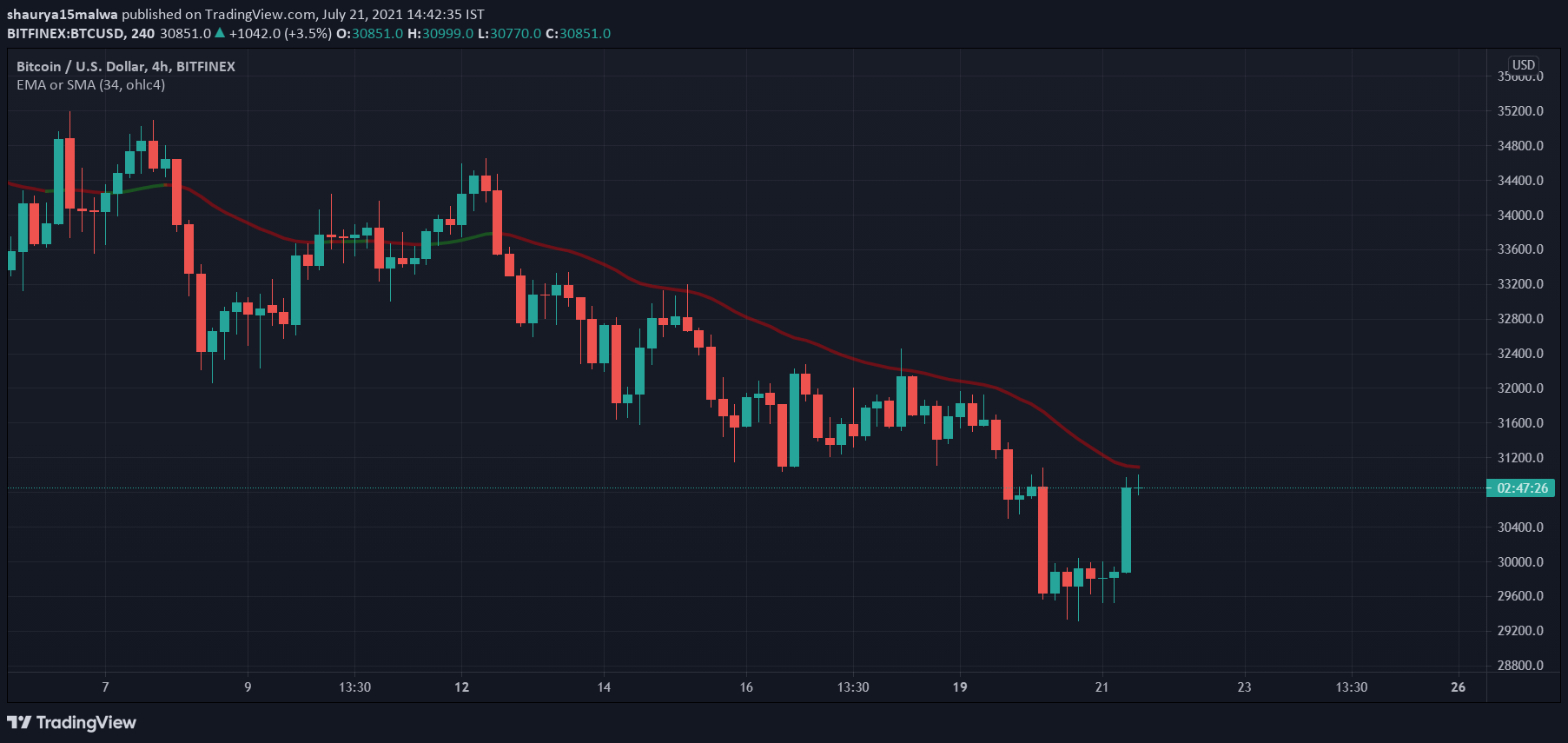Click the 31600.0 price axis label
Image resolution: width=1568 pixels, height=743 pixels.
click(1520, 423)
